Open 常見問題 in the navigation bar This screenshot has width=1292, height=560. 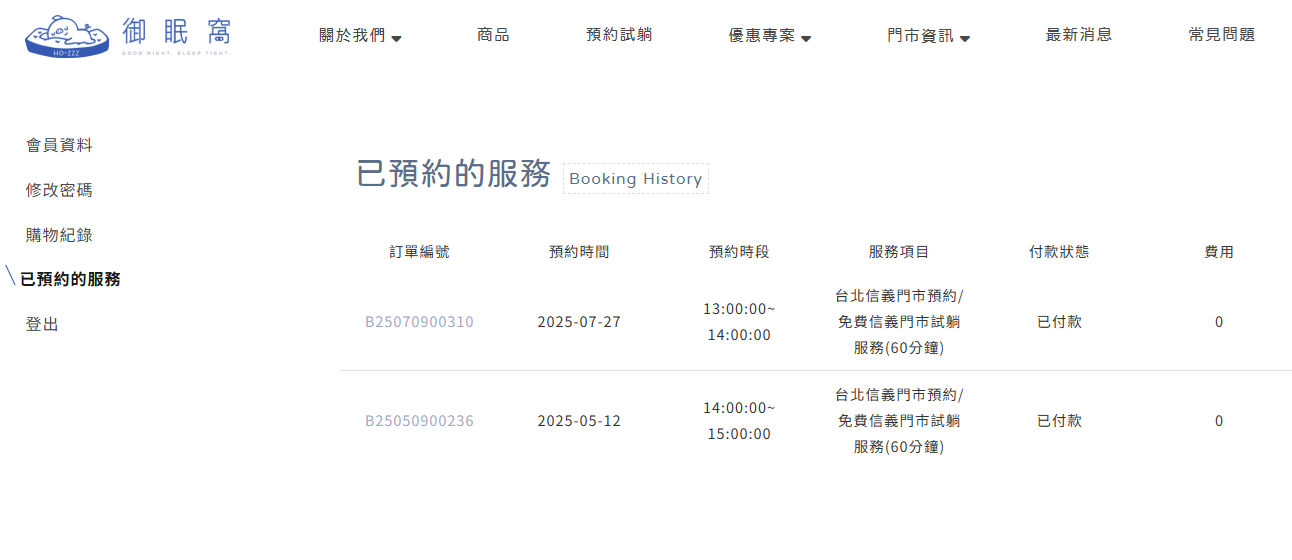tap(1221, 35)
